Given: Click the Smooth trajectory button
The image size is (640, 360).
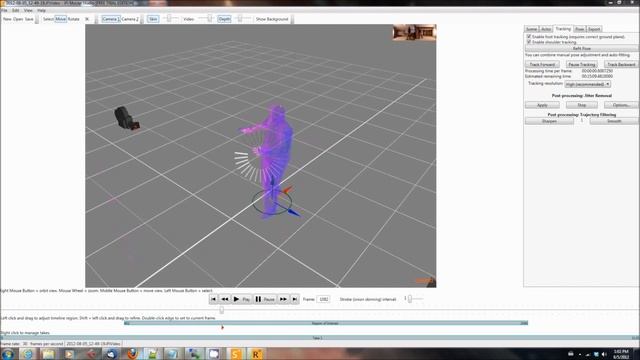Looking at the screenshot, I should pyautogui.click(x=614, y=121).
